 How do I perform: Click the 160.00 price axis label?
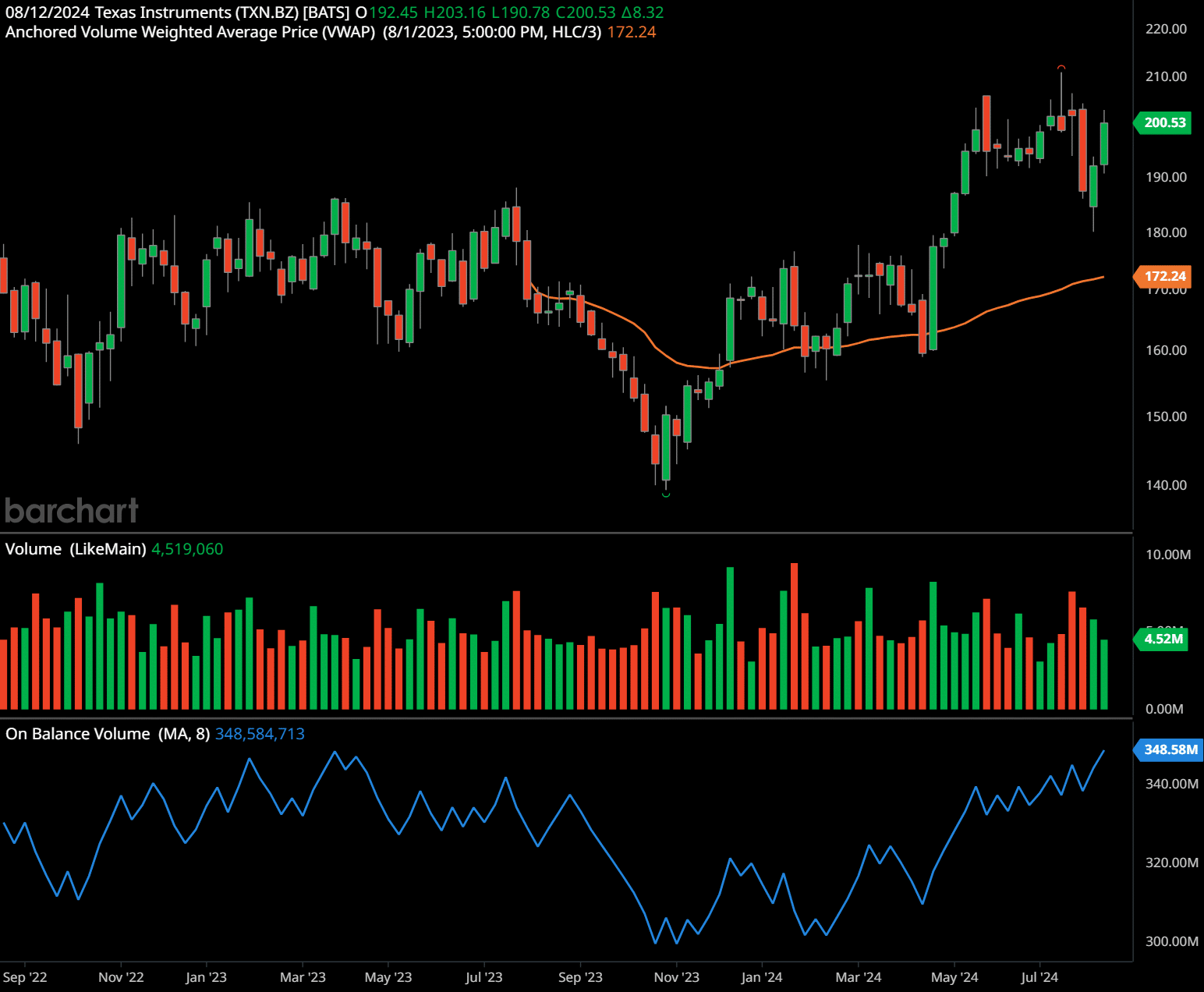pos(1166,350)
